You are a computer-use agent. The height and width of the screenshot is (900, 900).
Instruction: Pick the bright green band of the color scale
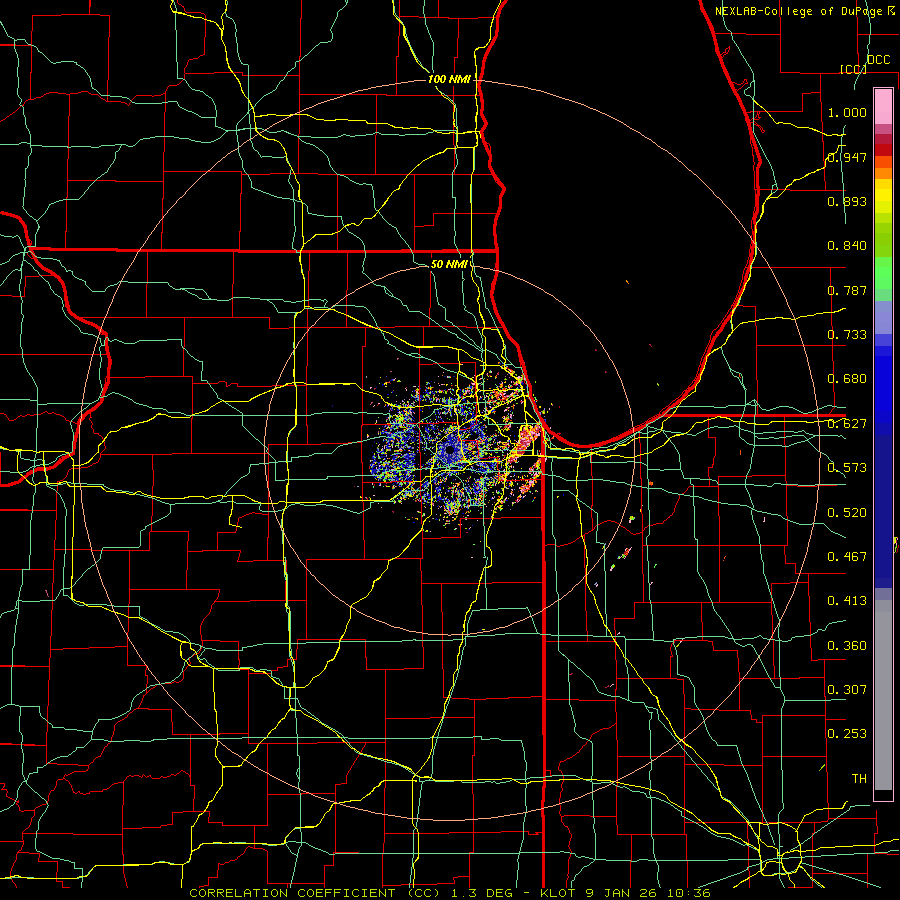pyautogui.click(x=883, y=273)
